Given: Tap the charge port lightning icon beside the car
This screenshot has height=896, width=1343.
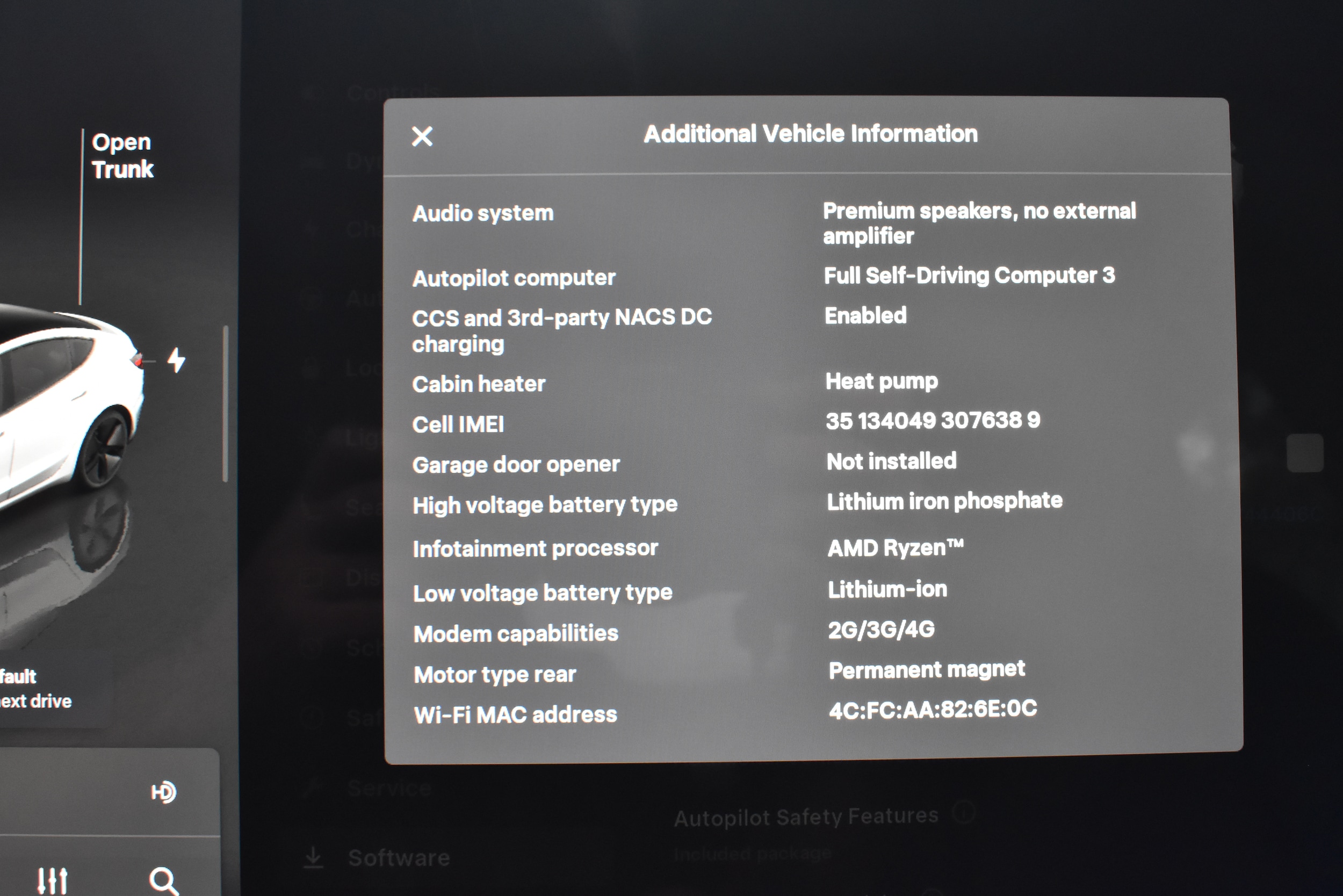Looking at the screenshot, I should (x=177, y=359).
